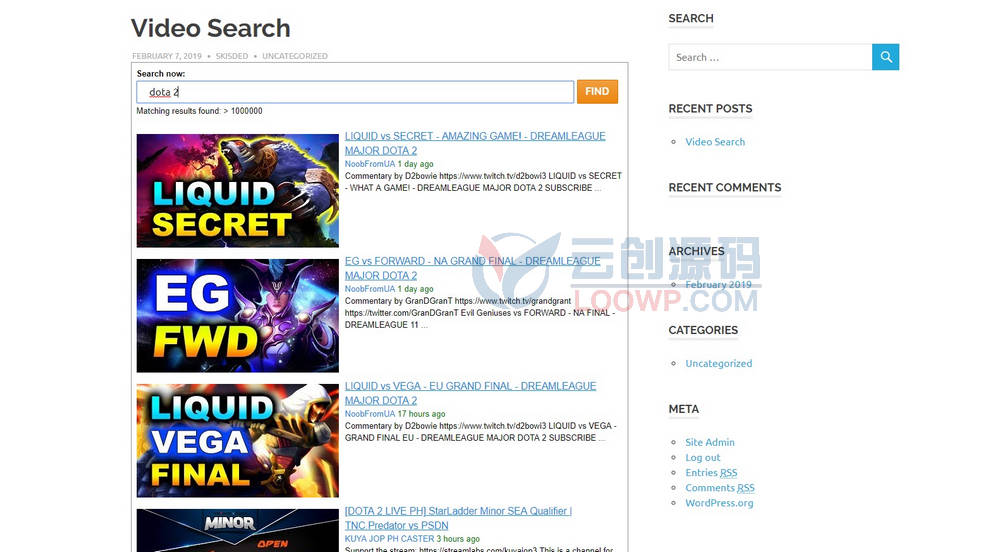1000x552 pixels.
Task: Click the EG FWD video thumbnail
Action: click(237, 316)
